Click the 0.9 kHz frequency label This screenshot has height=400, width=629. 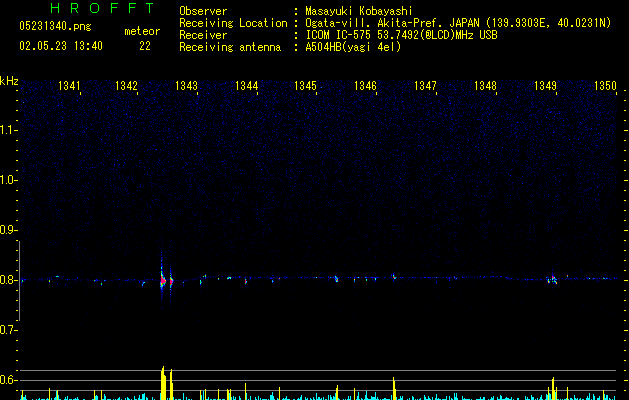(x=8, y=230)
